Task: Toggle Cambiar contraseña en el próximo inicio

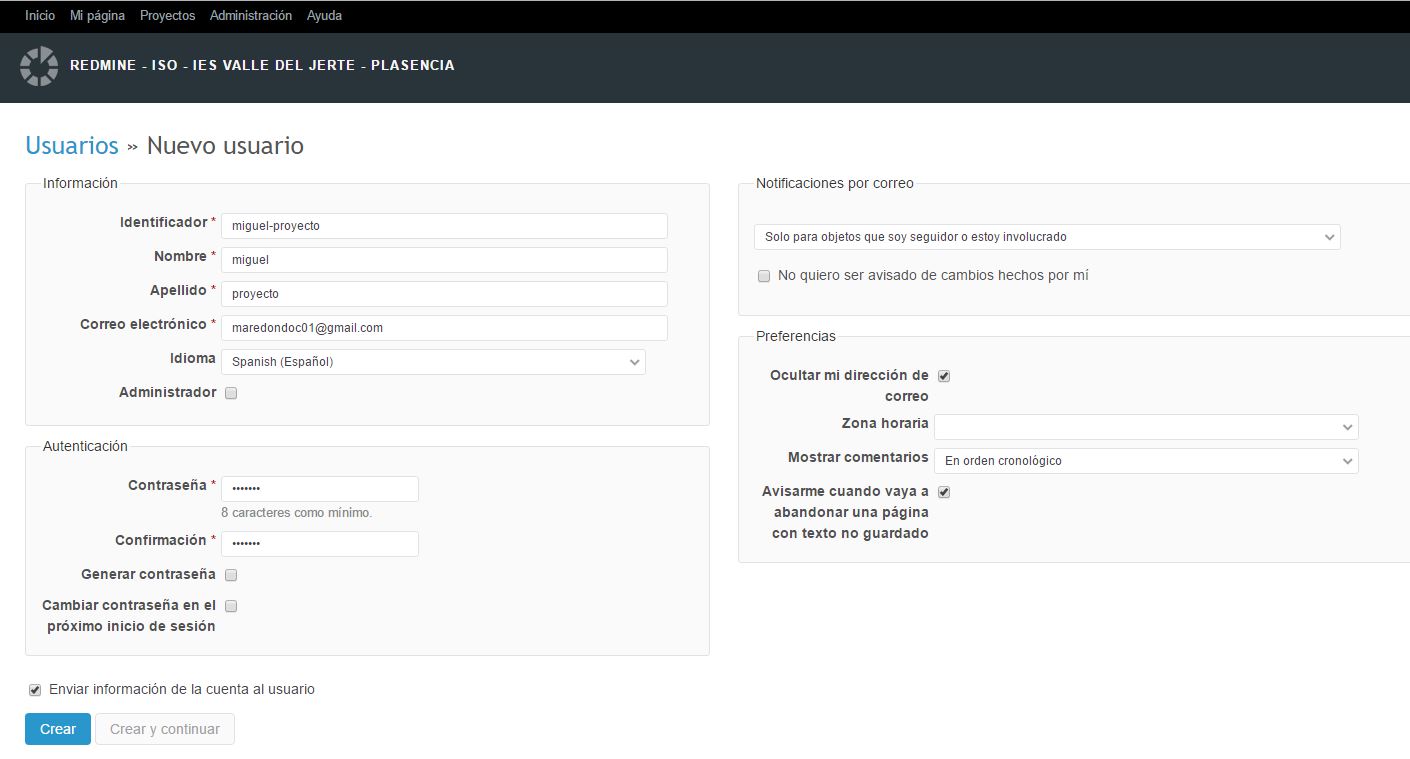Action: [x=231, y=606]
